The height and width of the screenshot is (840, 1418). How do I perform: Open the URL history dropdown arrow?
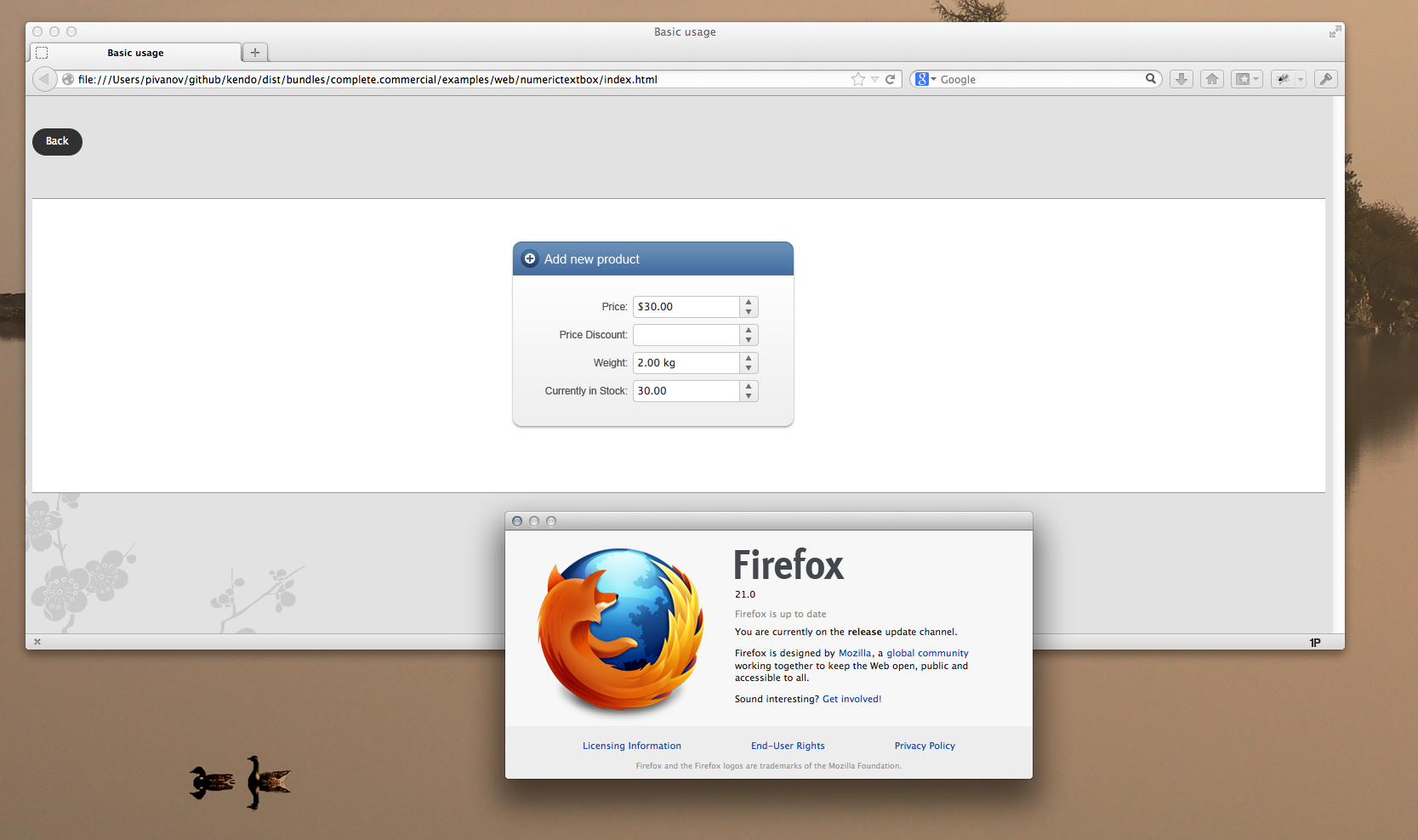click(874, 79)
